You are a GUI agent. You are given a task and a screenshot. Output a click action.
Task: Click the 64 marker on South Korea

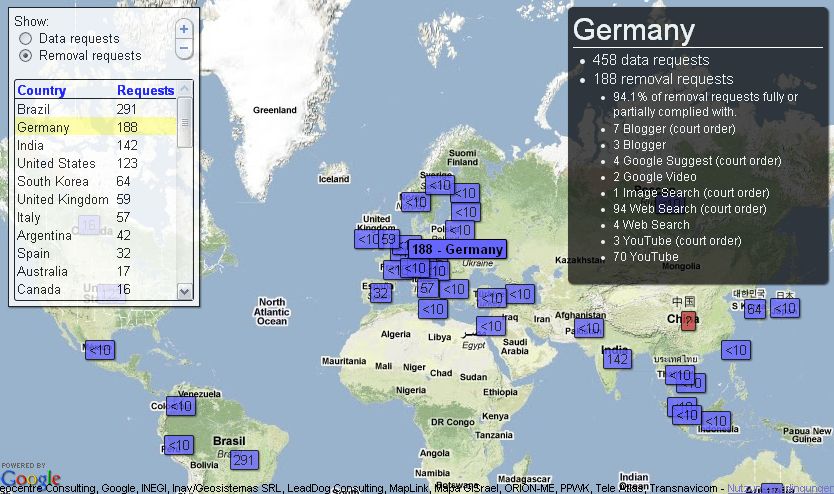point(755,309)
